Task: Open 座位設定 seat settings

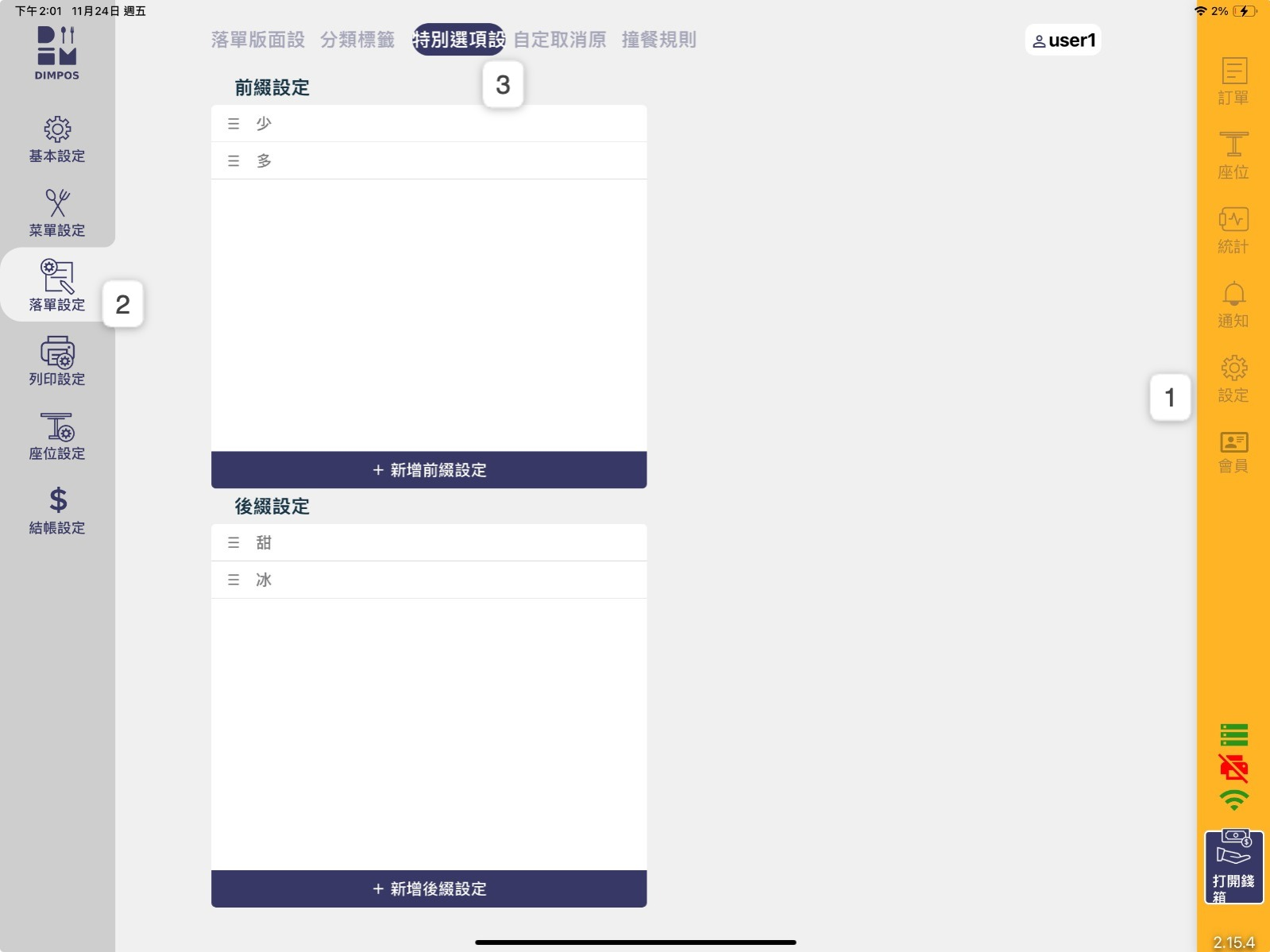Action: [x=57, y=436]
